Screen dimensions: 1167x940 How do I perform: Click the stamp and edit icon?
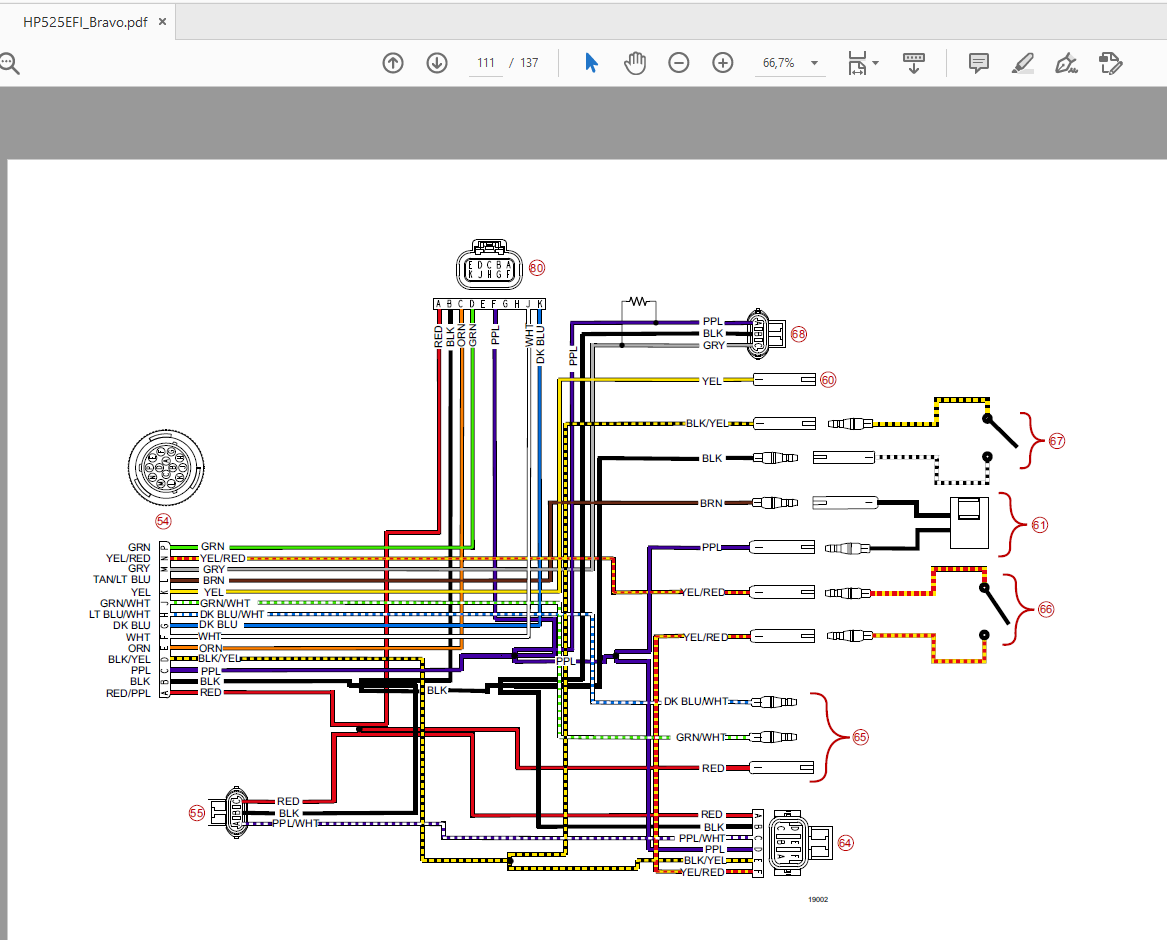(1110, 63)
